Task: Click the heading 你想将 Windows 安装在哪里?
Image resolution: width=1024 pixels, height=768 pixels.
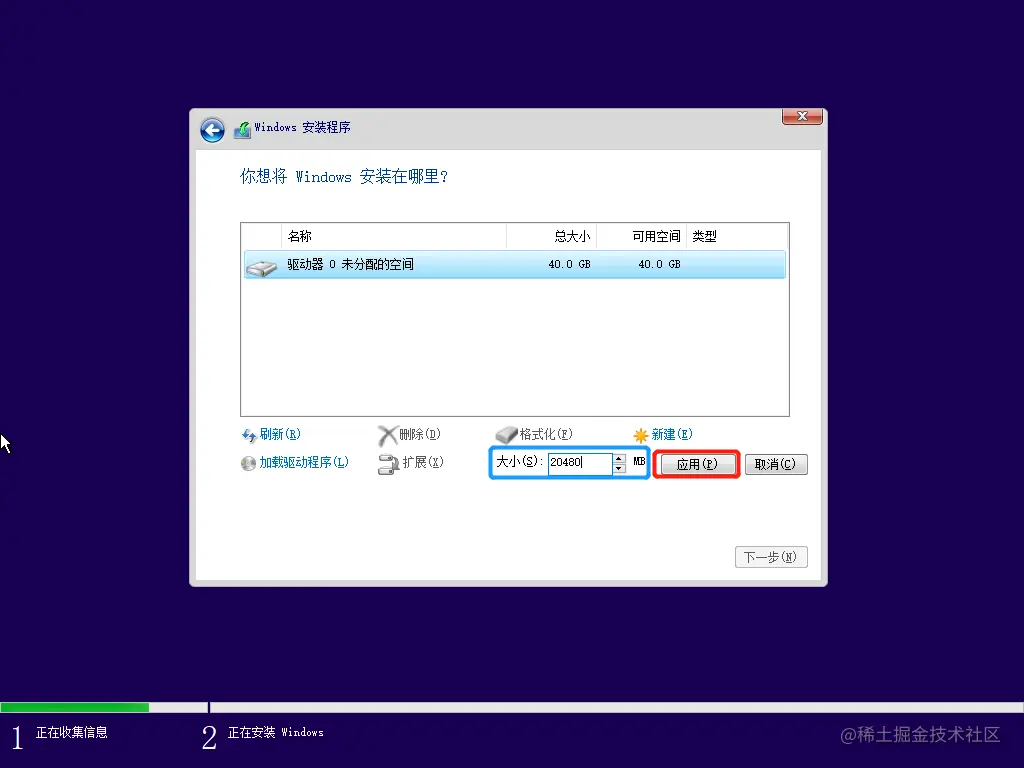Action: click(x=344, y=176)
